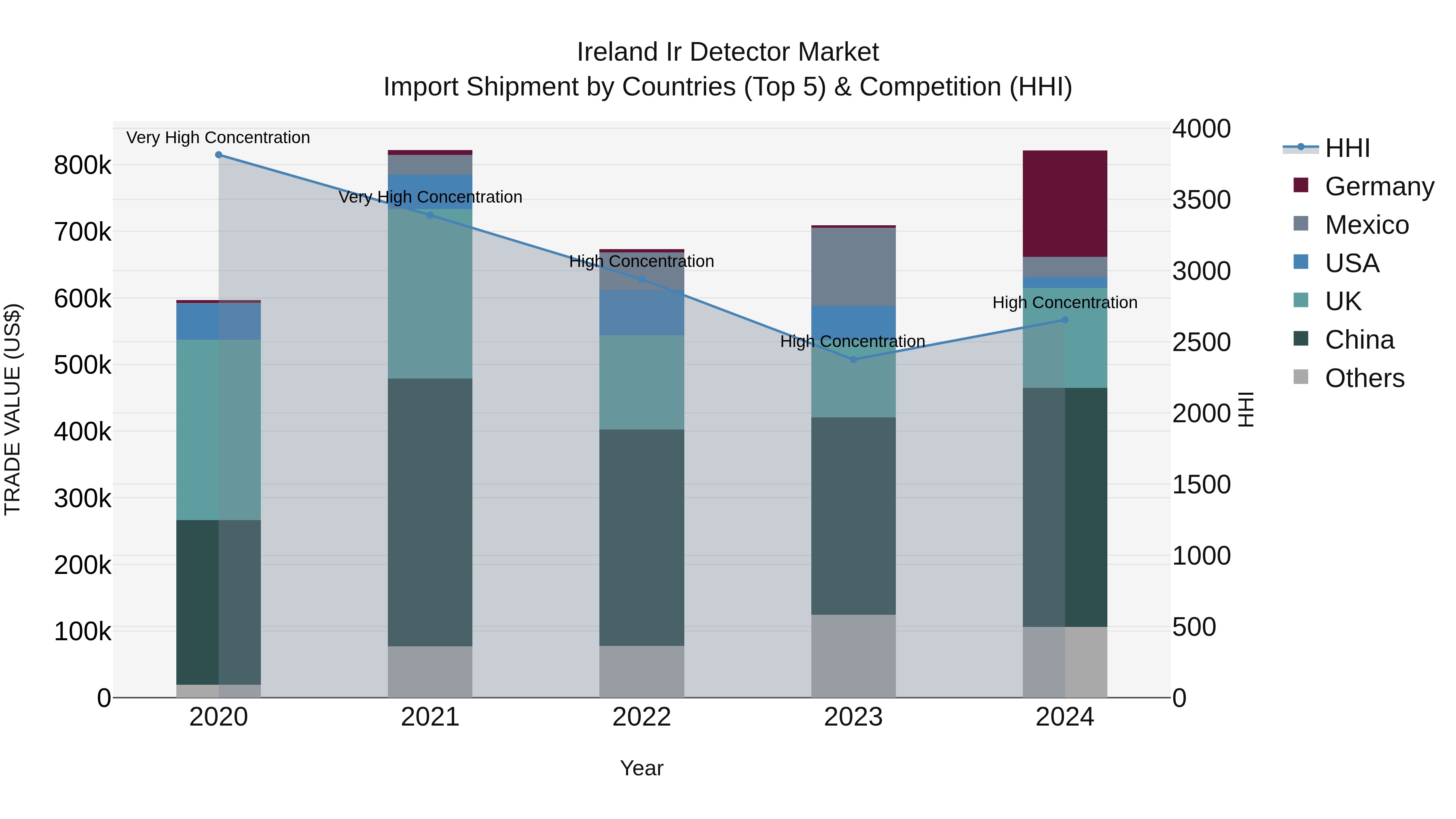Select the 2023 HHI data point marker

tap(853, 360)
